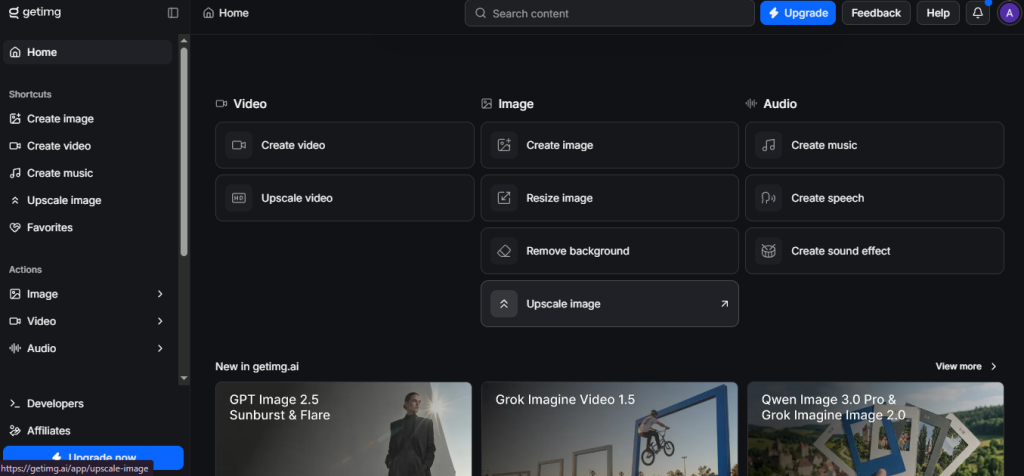Viewport: 1024px width, 476px height.
Task: Click the Create speech icon
Action: pyautogui.click(x=768, y=198)
